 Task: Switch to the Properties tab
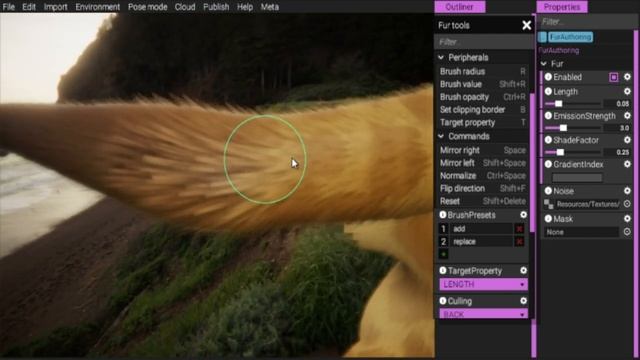tap(562, 7)
